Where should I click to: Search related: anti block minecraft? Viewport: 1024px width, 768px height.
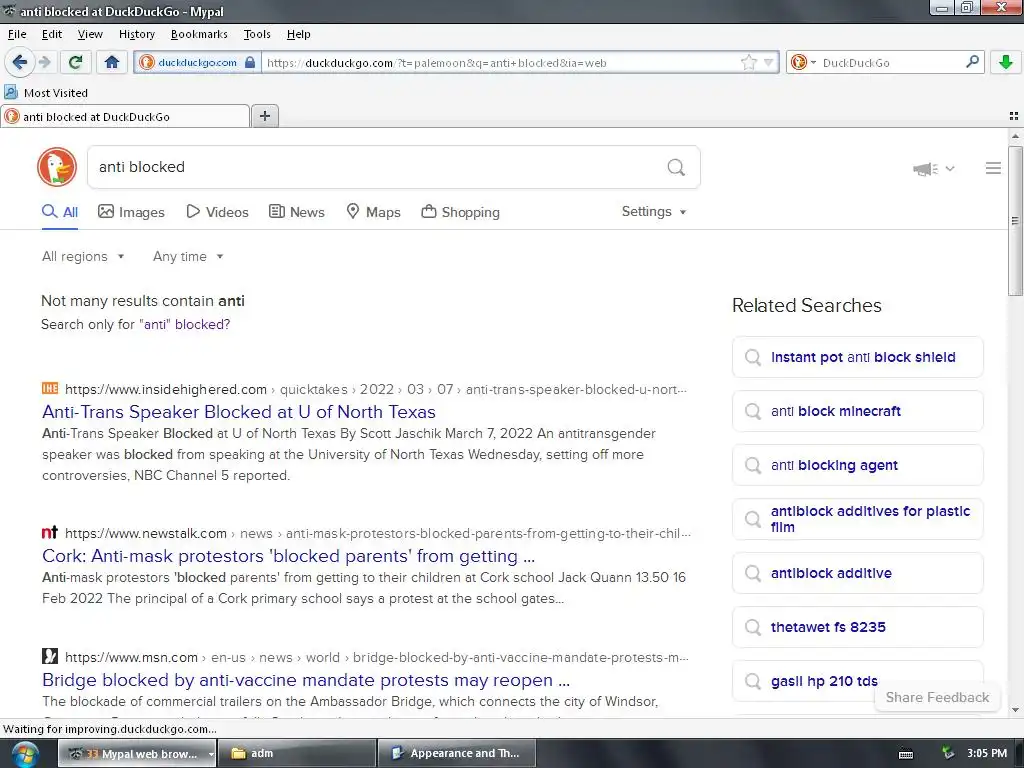point(857,411)
